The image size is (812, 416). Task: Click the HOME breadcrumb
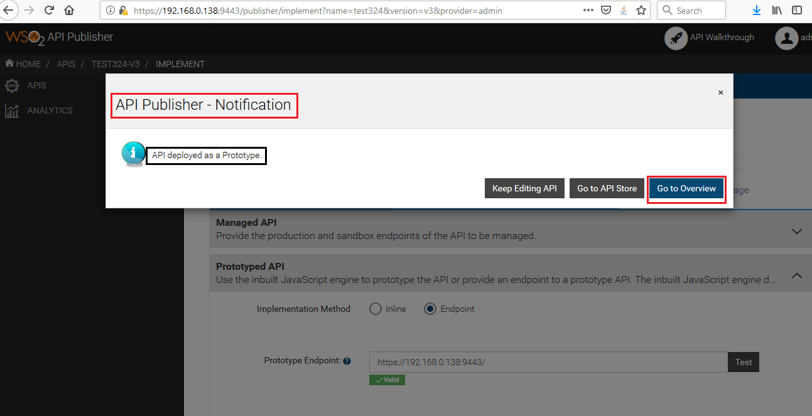[23, 64]
